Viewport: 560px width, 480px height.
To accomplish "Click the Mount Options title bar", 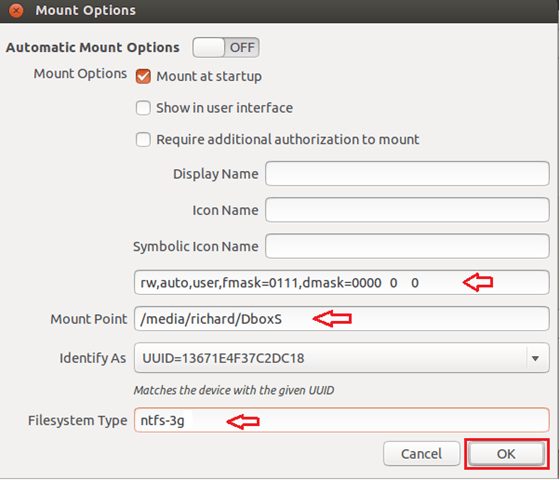I will 280,11.
